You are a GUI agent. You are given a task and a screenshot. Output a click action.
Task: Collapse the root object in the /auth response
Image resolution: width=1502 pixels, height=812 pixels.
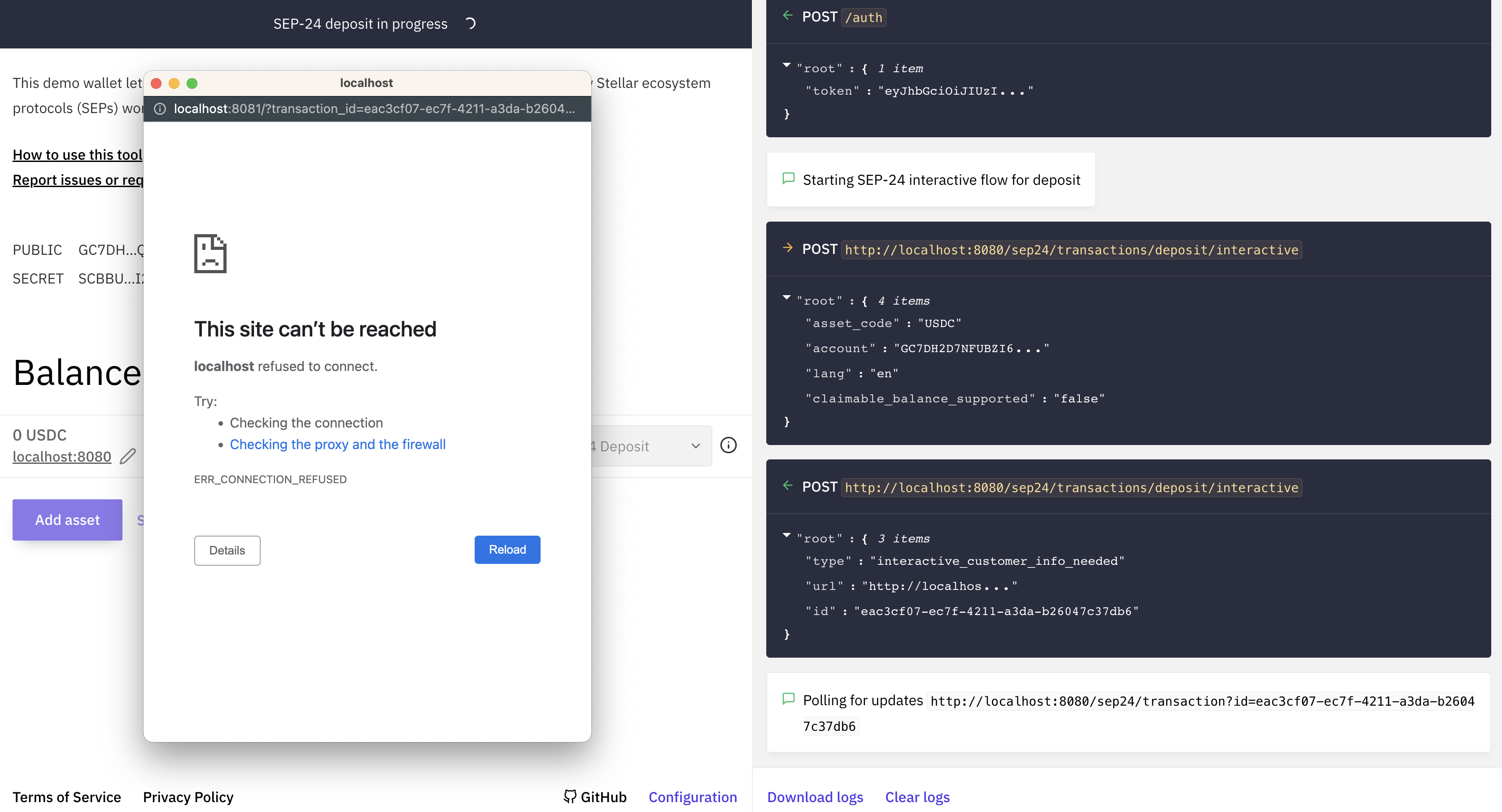(787, 65)
